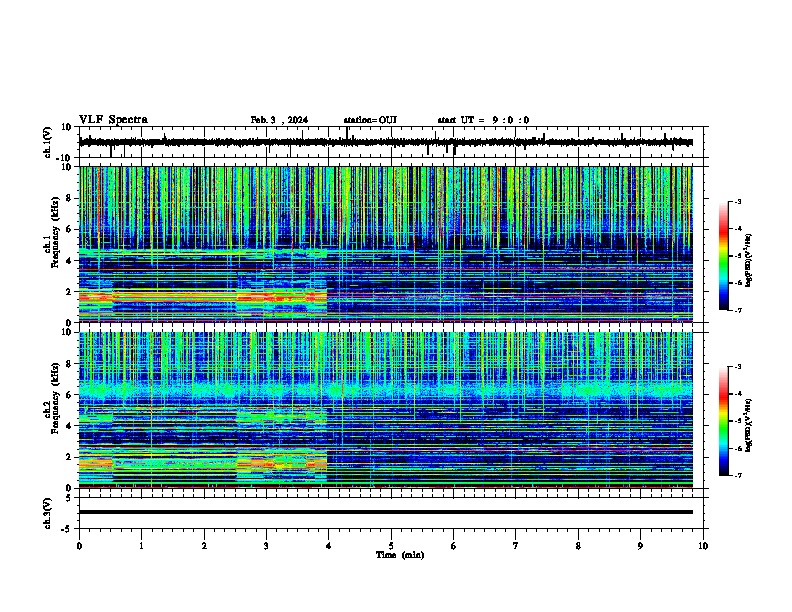Click the "Time (min)" x-axis label
This screenshot has width=792, height=612.
click(400, 555)
